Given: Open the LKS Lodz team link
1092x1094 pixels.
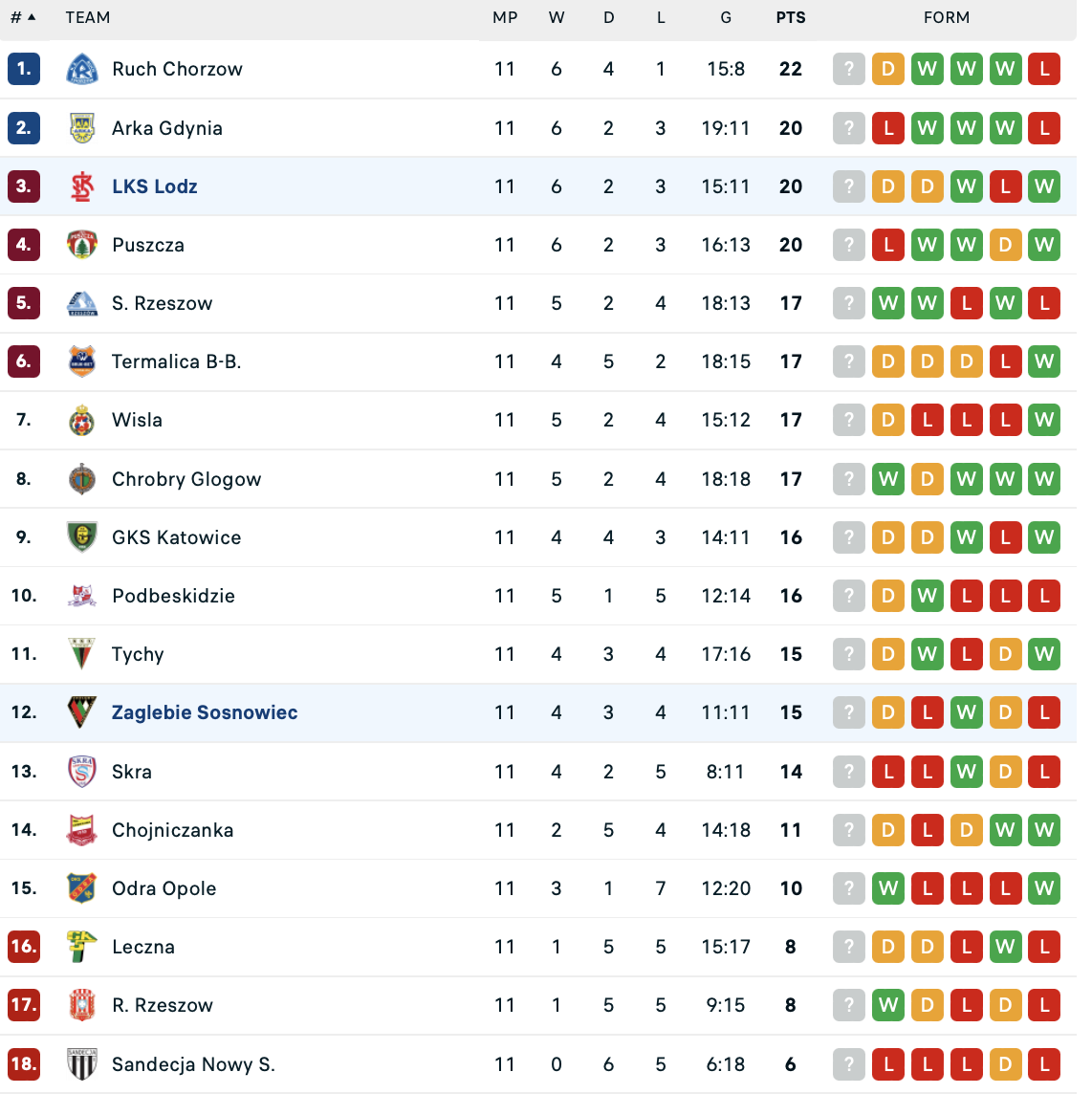Looking at the screenshot, I should coord(155,186).
